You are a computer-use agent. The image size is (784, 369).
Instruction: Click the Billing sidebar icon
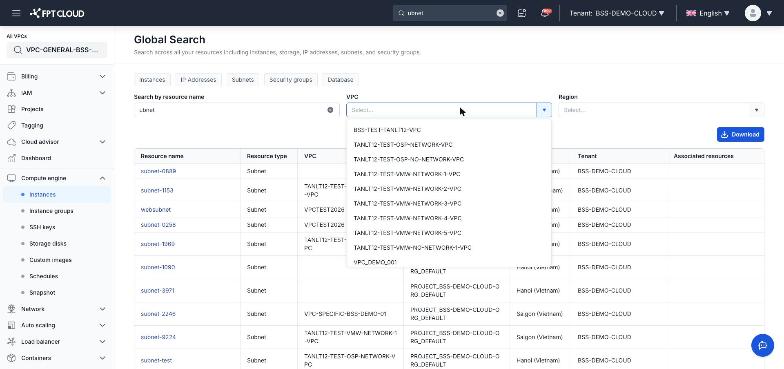12,76
